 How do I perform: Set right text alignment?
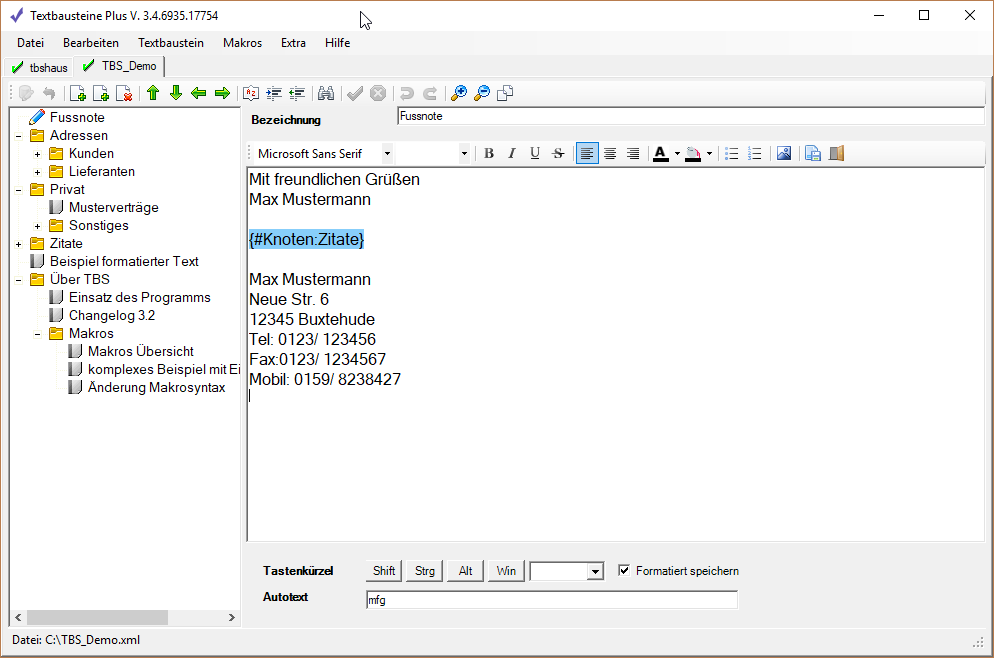(633, 153)
